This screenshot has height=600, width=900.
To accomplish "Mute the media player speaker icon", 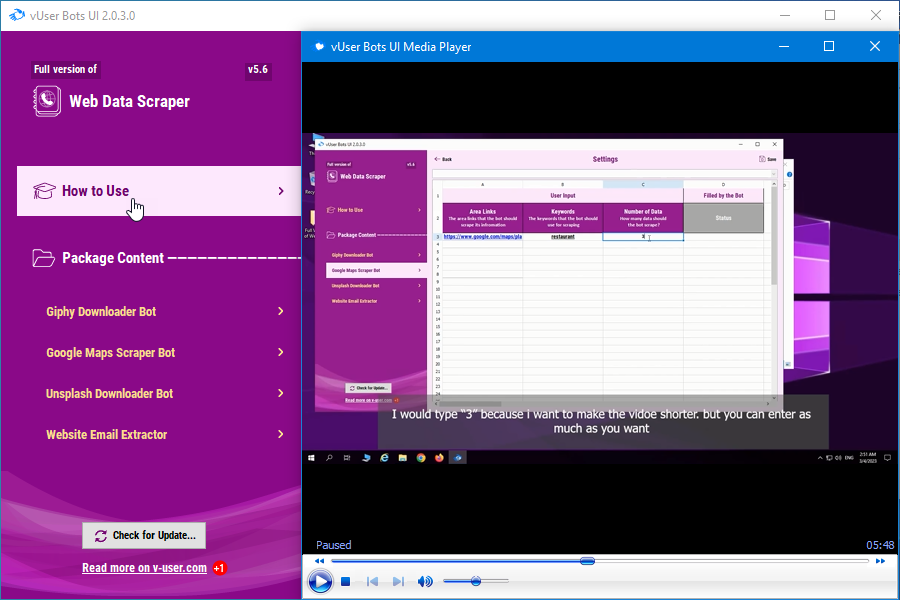I will point(425,582).
